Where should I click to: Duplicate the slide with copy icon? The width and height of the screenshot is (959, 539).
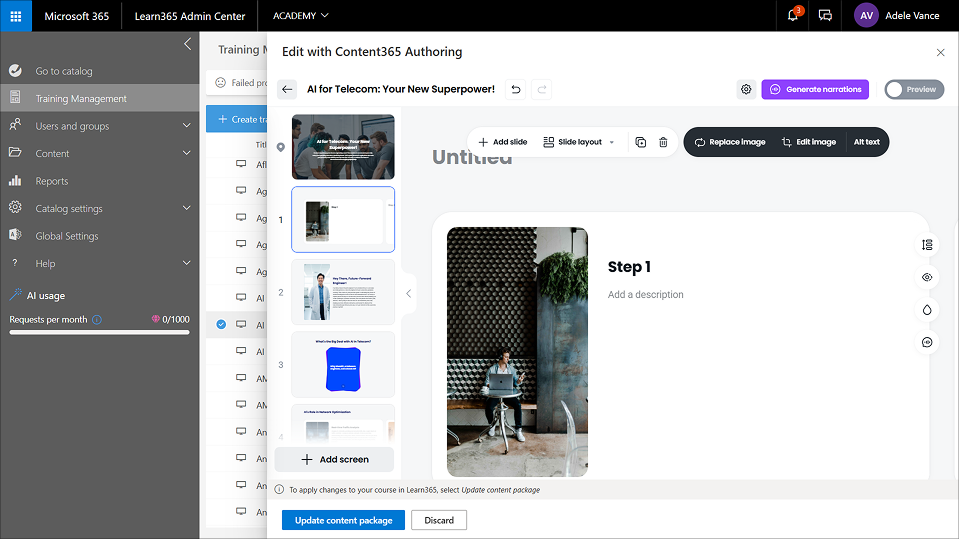tap(641, 142)
